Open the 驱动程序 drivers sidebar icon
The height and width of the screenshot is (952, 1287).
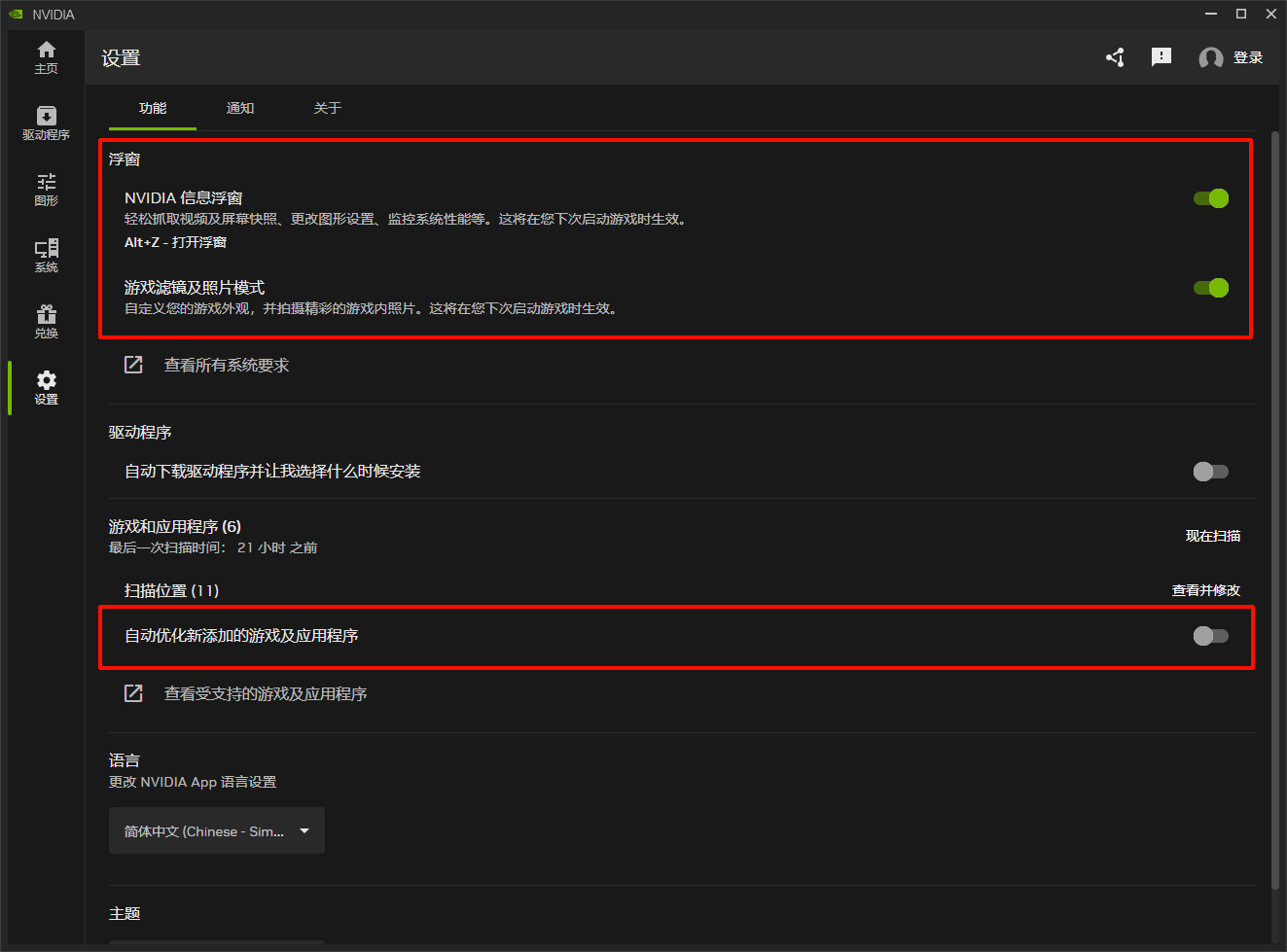(x=46, y=123)
